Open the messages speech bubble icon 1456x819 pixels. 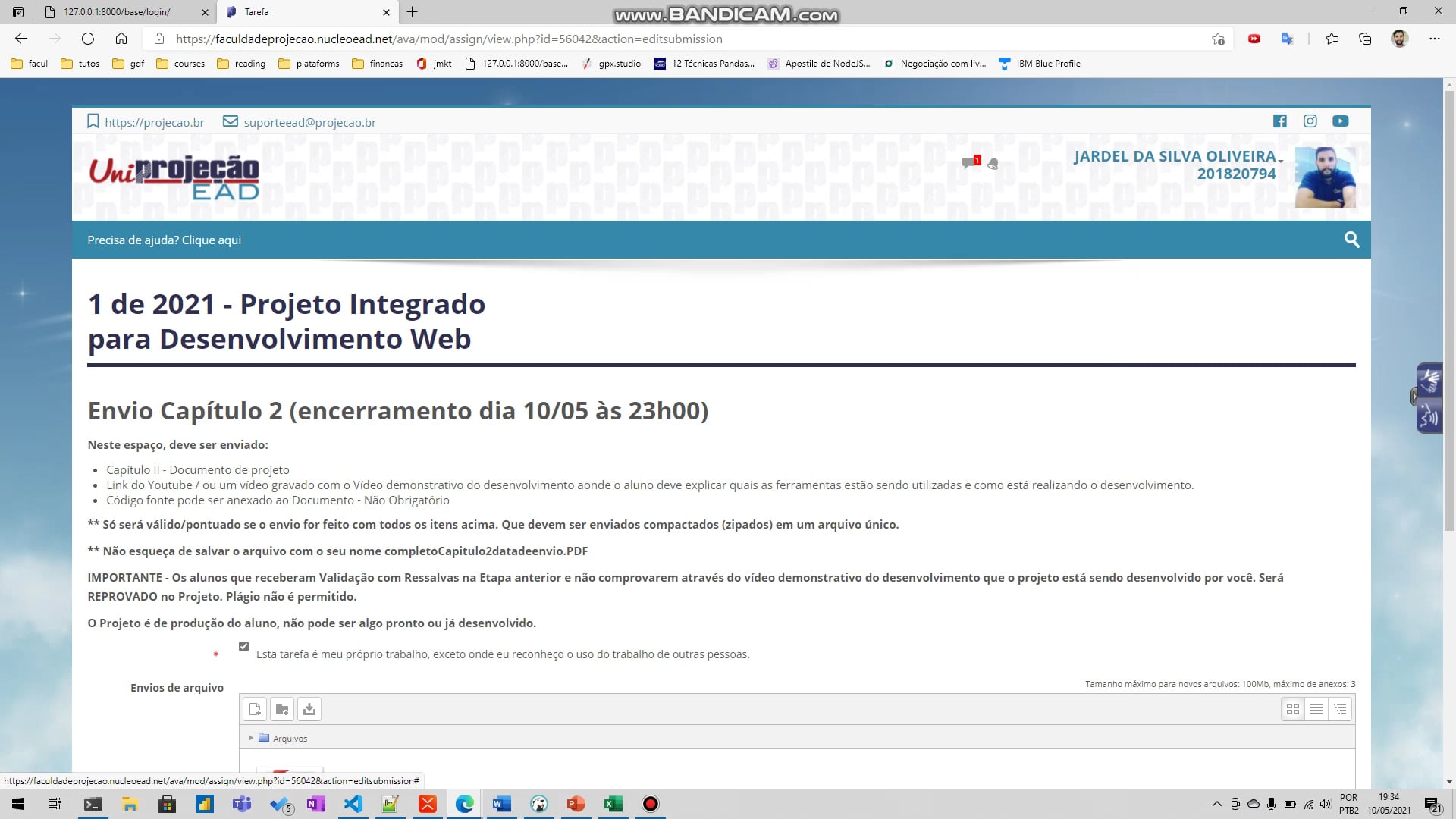968,162
